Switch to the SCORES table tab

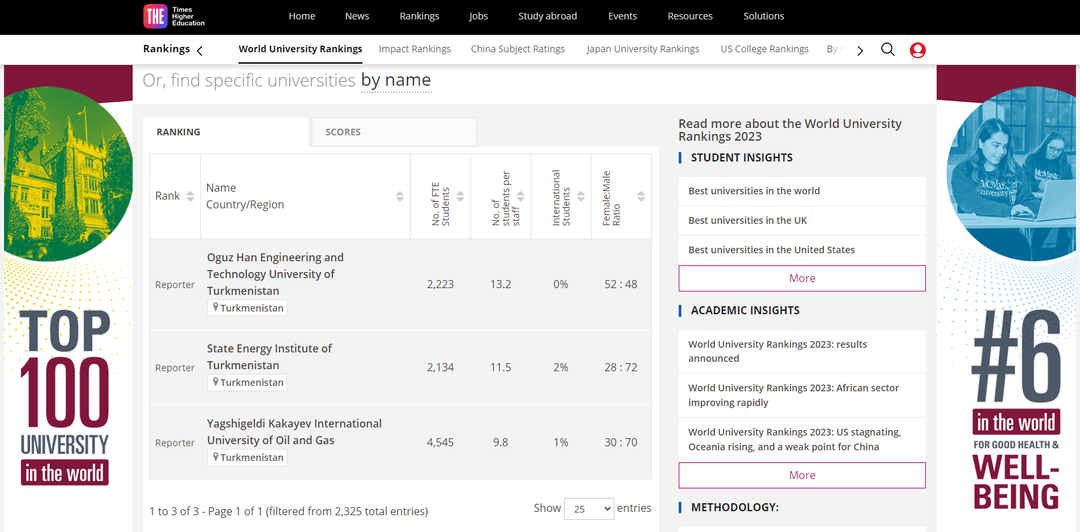(394, 132)
